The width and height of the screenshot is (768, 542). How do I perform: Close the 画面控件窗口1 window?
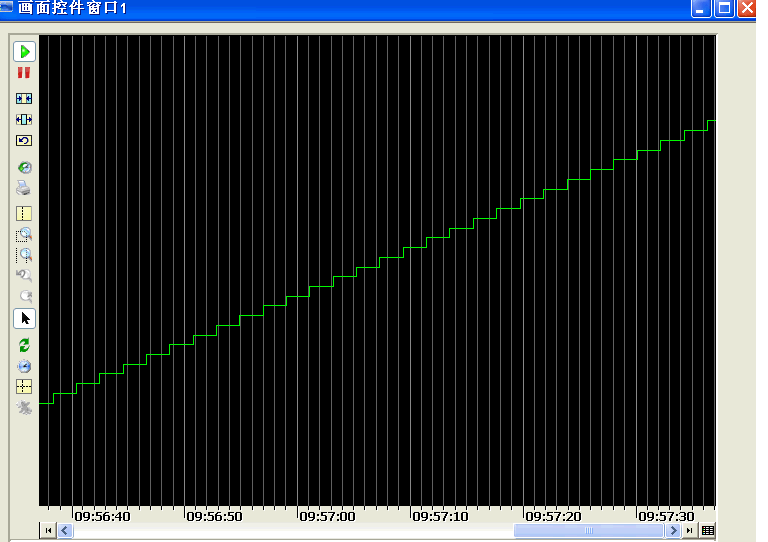(747, 8)
